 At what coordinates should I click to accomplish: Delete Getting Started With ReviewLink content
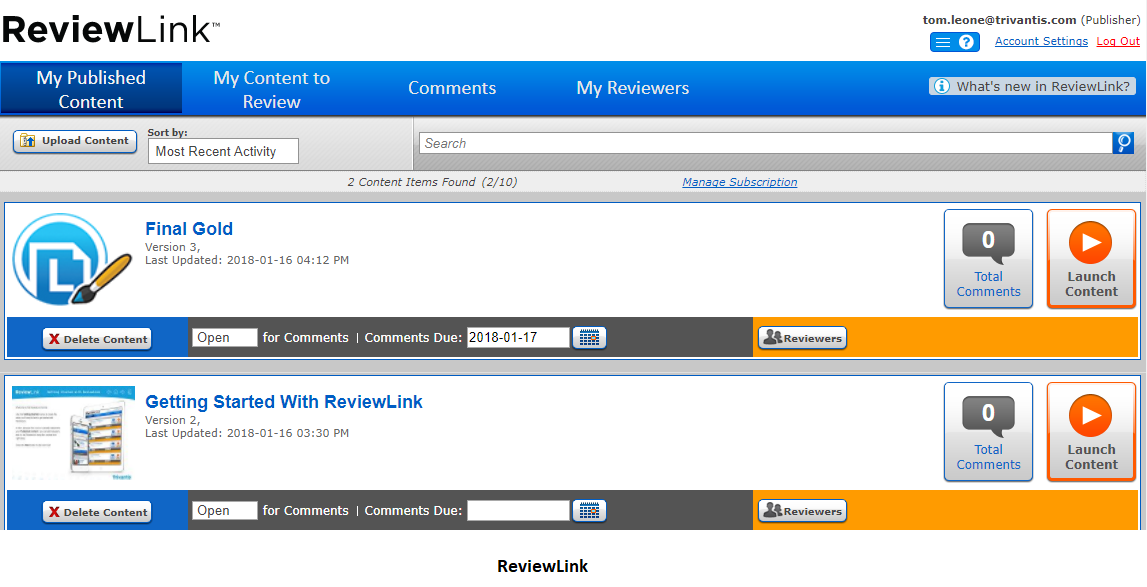click(x=97, y=512)
